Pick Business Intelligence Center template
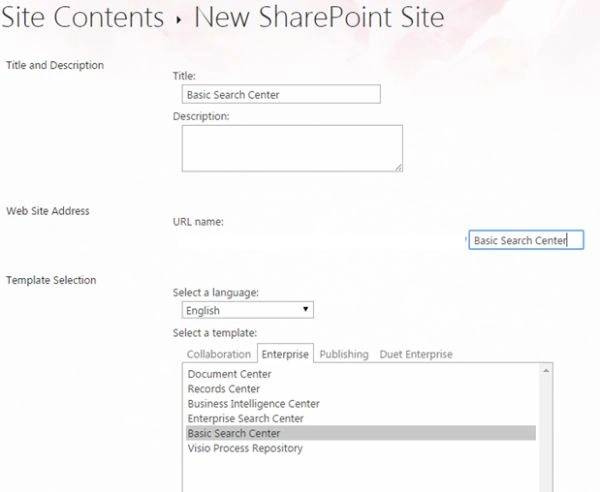Viewport: 600px width, 492px height. click(253, 404)
